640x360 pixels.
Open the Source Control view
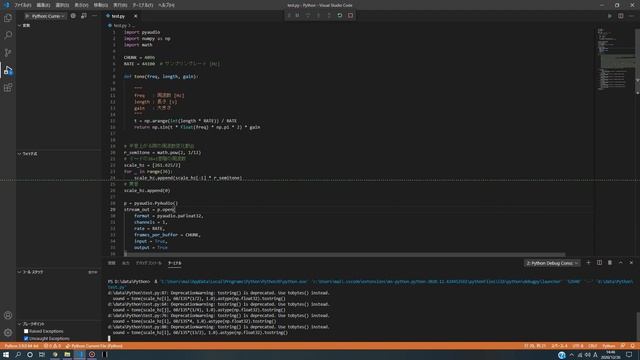[x=8, y=53]
